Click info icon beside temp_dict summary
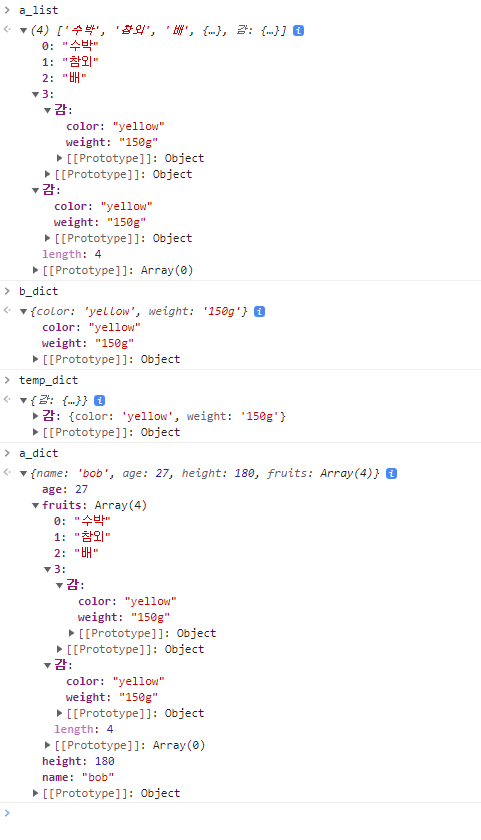This screenshot has width=481, height=840. (x=99, y=400)
